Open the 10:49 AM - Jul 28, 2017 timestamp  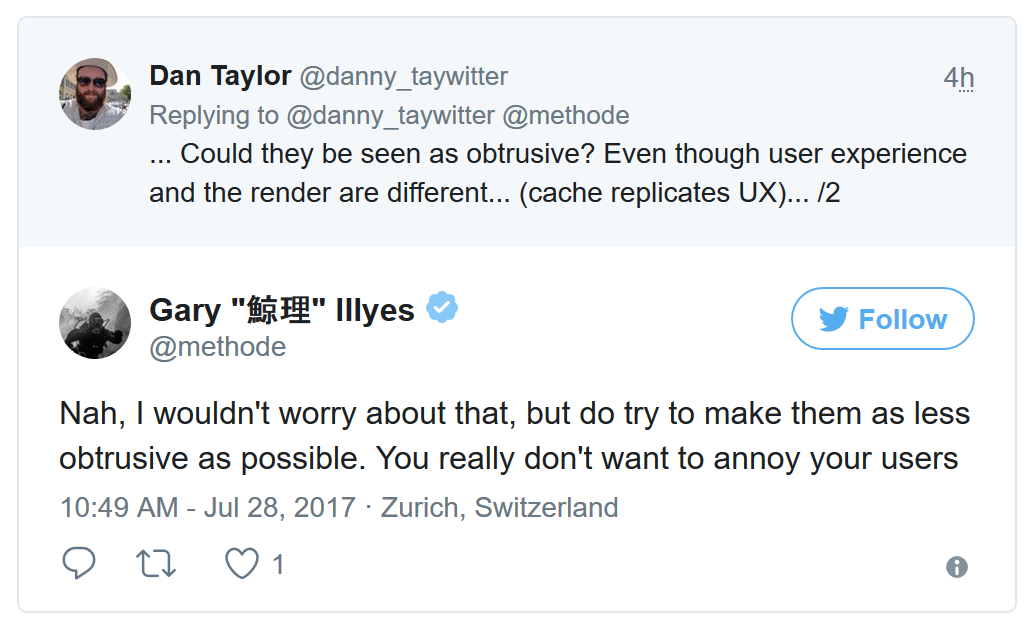207,507
